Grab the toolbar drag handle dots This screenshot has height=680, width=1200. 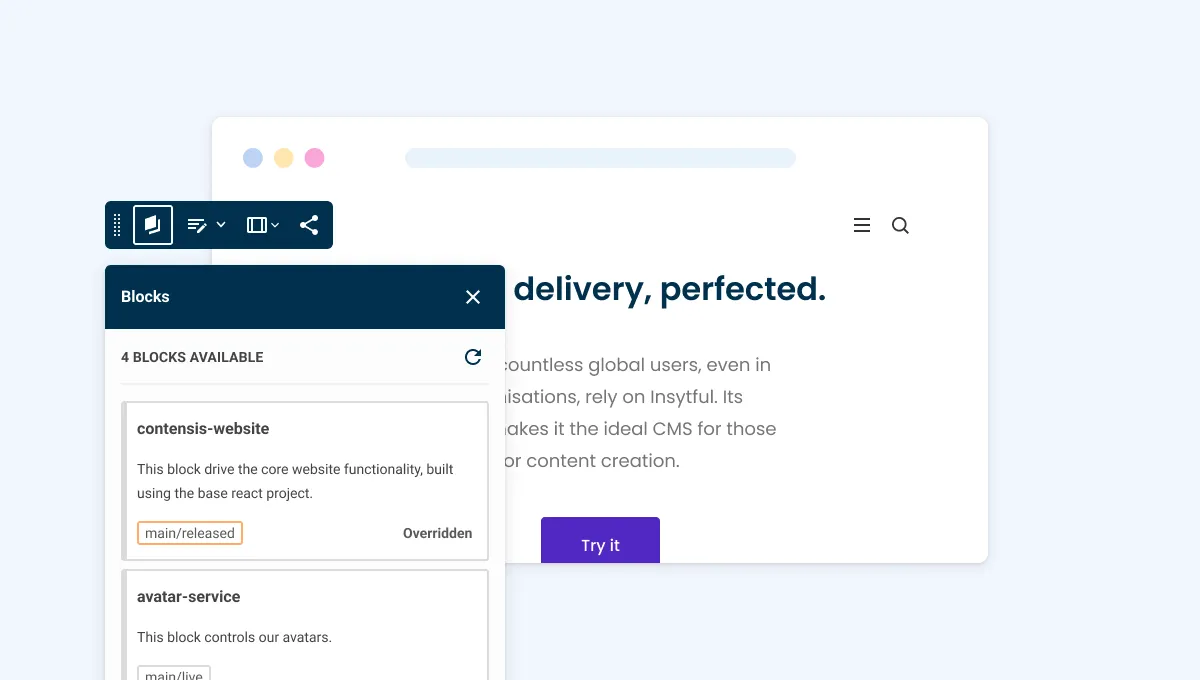coord(117,225)
